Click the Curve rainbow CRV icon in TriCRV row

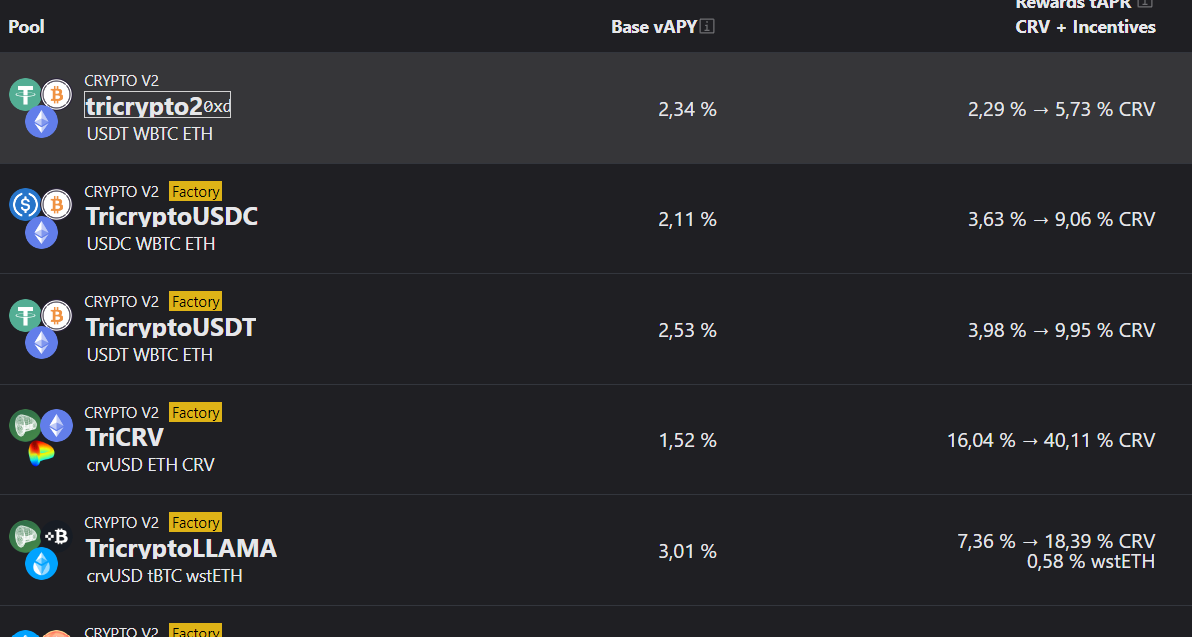coord(41,453)
